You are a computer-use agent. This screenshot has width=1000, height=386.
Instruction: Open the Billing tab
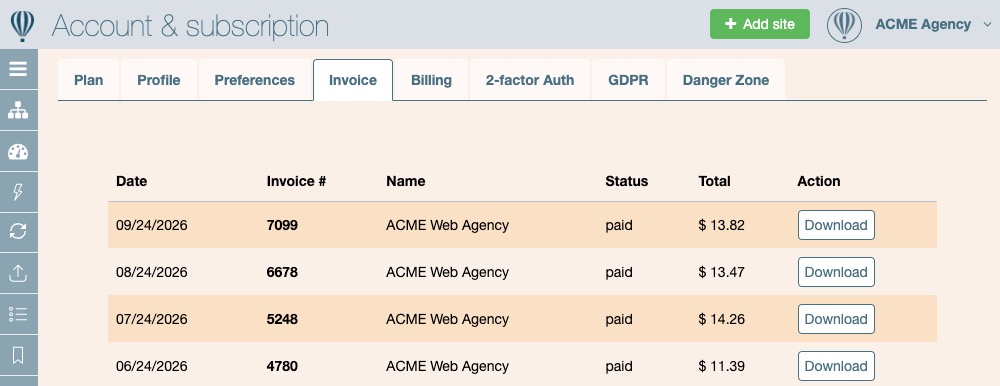(x=431, y=80)
